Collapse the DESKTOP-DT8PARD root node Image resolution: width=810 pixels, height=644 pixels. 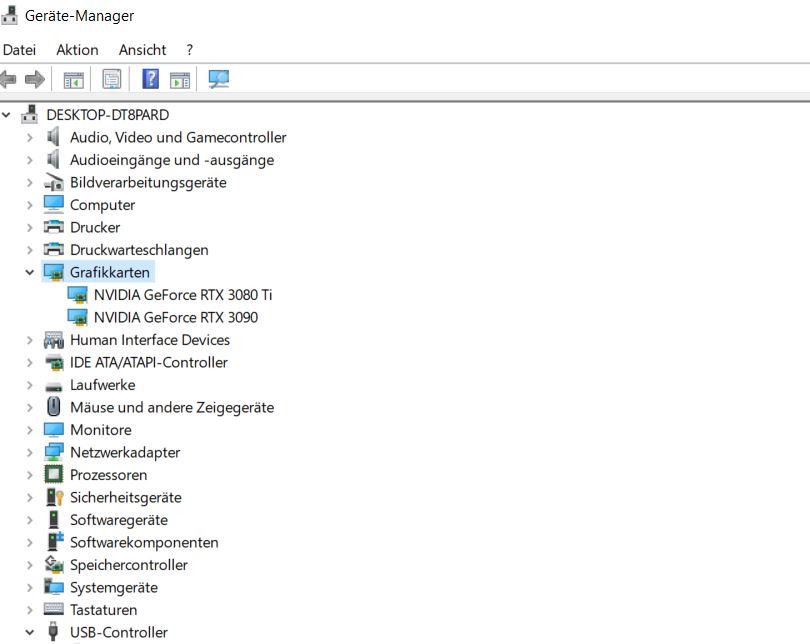(6, 115)
